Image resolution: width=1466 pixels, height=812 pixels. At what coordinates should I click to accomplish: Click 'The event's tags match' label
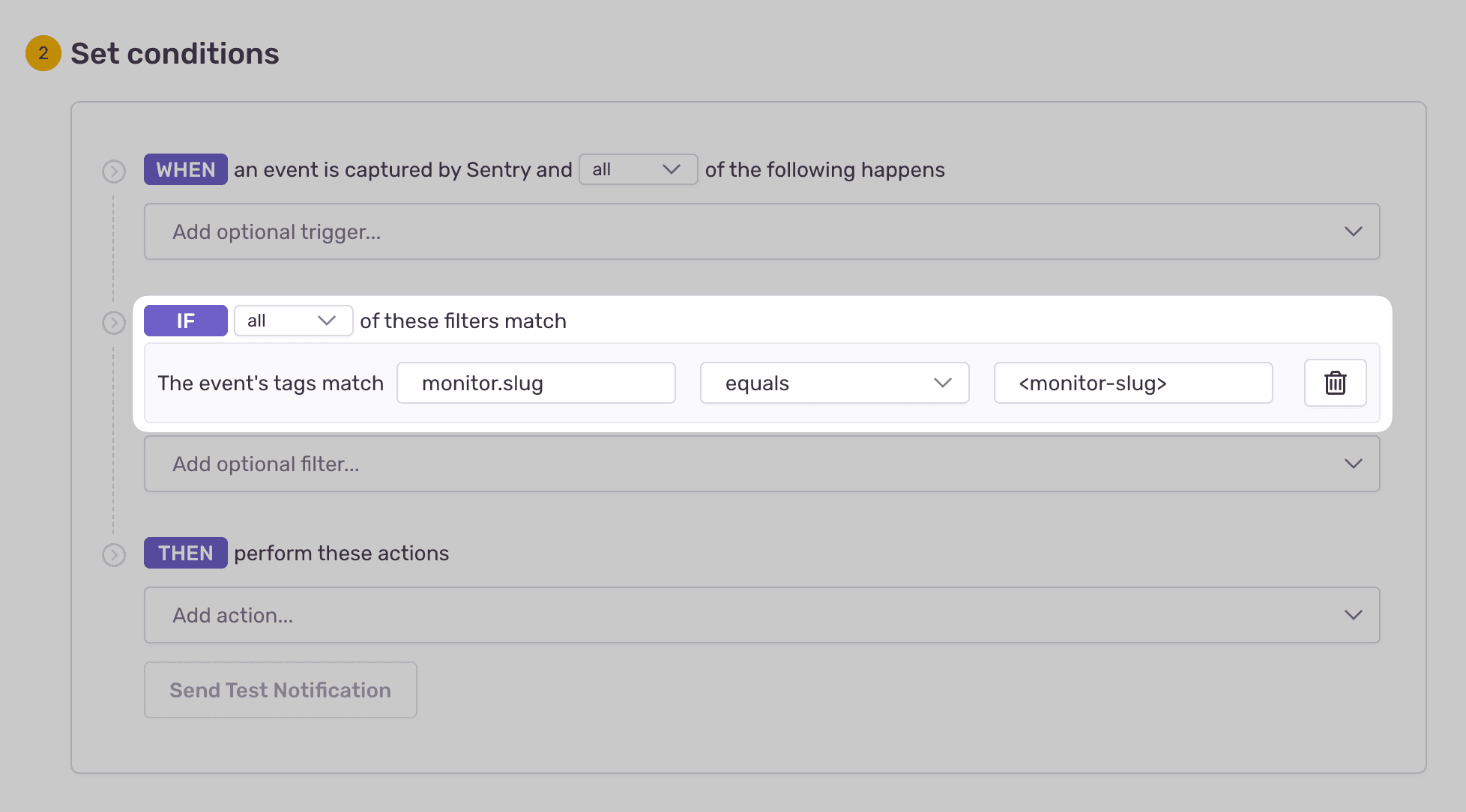coord(271,383)
